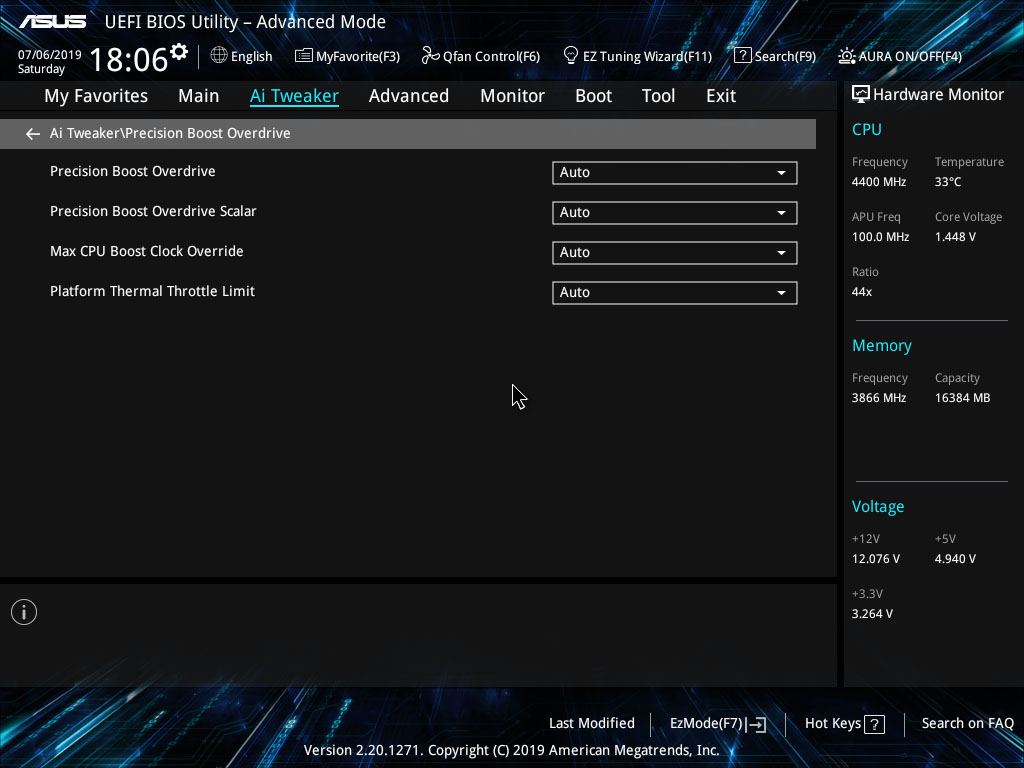
Task: Click the Precision Boost Overdrive label
Action: [x=133, y=171]
